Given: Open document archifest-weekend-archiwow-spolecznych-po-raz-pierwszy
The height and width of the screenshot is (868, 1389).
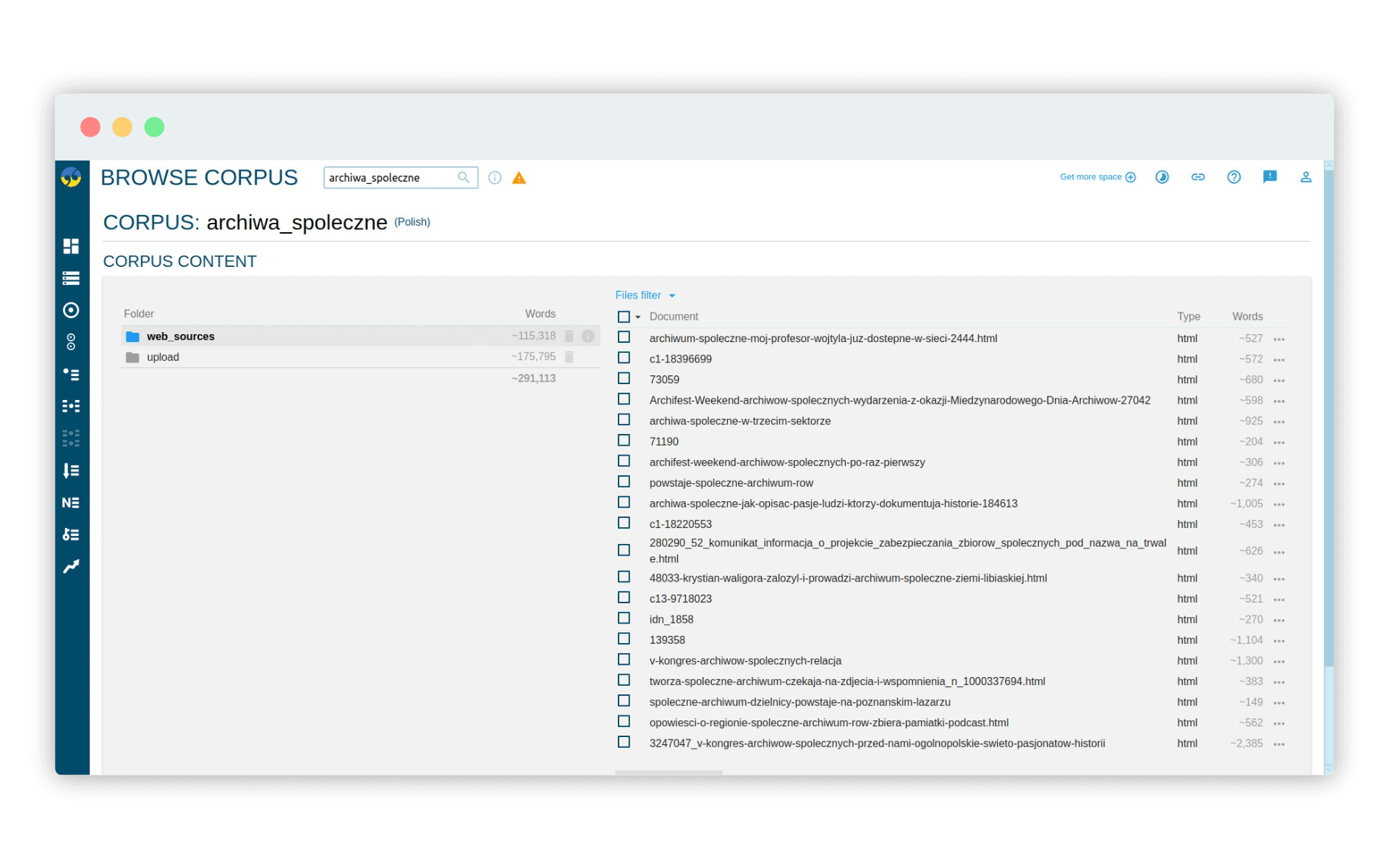Looking at the screenshot, I should coord(787,462).
